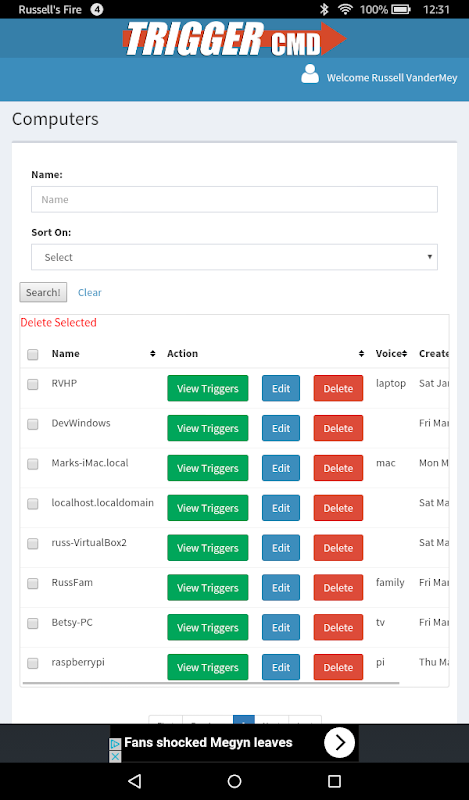Viewport: 469px width, 800px height.
Task: Edit the Betsy-PC computer
Action: point(281,627)
